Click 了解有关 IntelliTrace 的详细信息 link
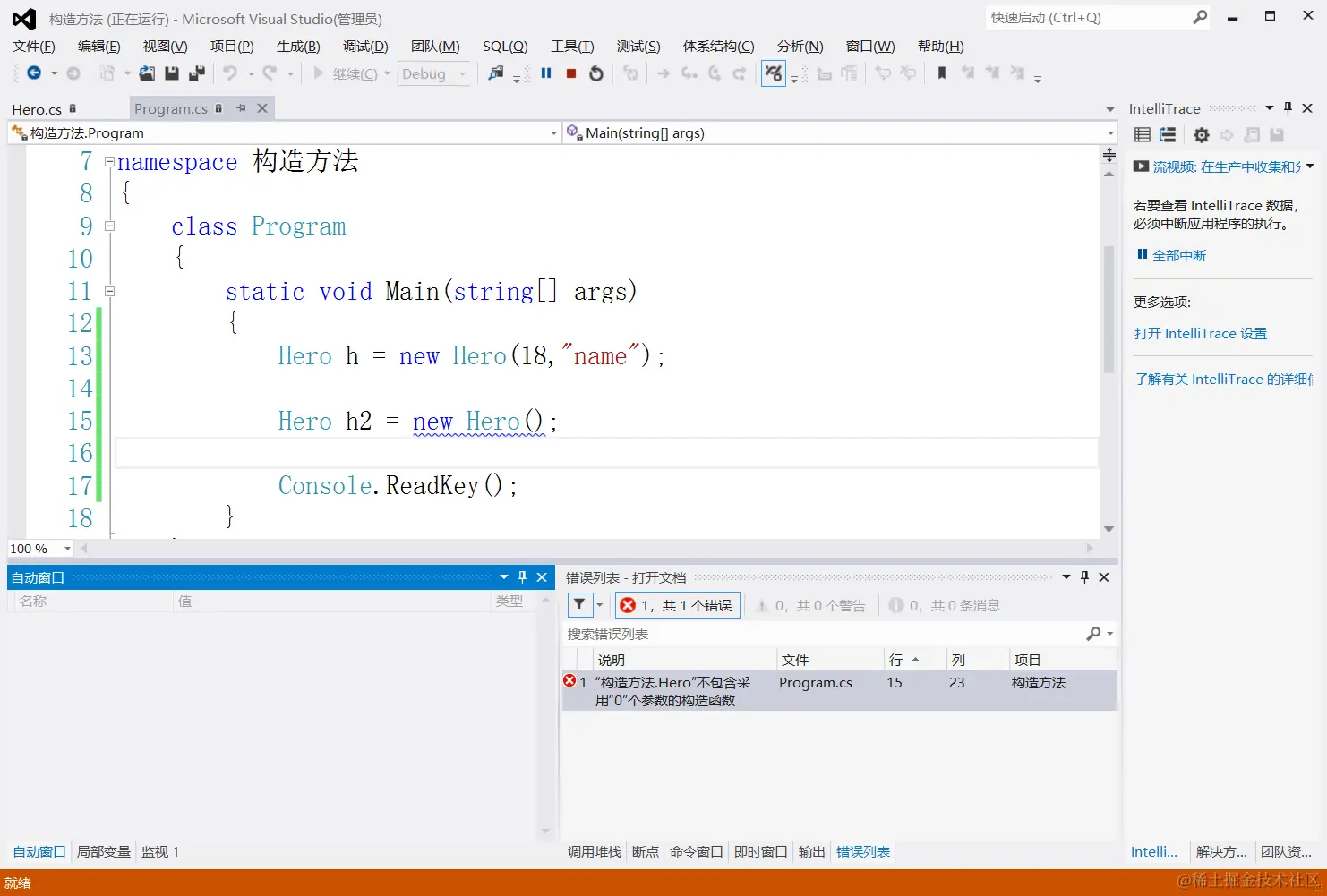Image resolution: width=1327 pixels, height=896 pixels. (1224, 379)
